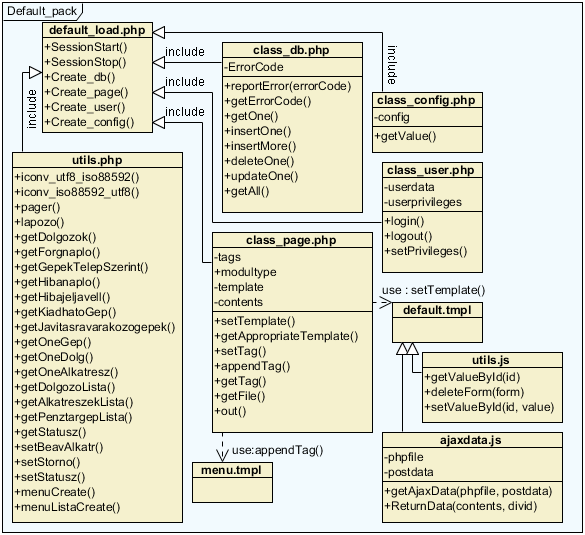Viewport: 585px width, 535px height.
Task: Select +deleteOne() method
Action: [259, 161]
